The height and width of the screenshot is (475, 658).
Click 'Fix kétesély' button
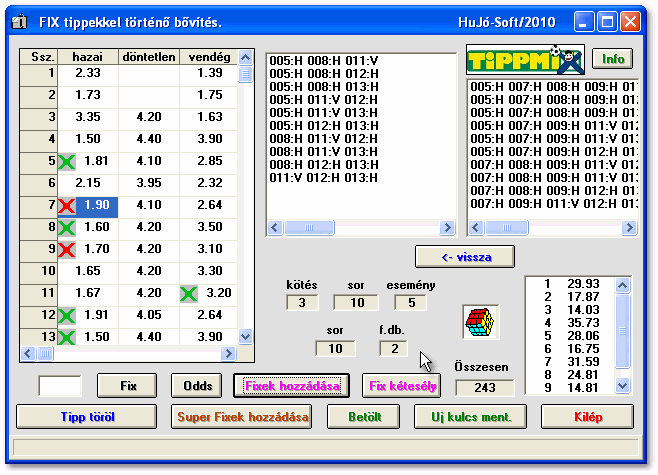click(x=402, y=386)
